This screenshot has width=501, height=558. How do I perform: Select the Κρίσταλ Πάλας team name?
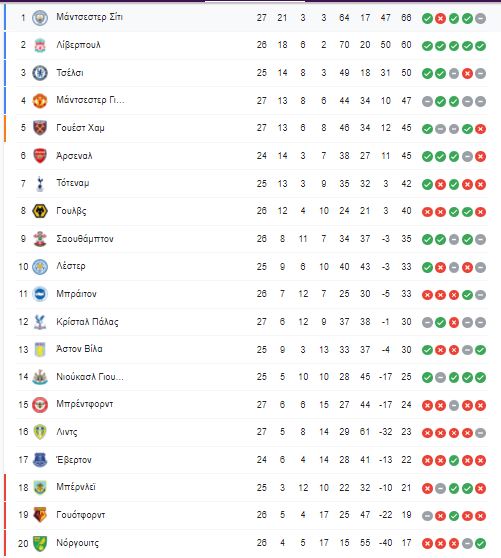pos(87,322)
